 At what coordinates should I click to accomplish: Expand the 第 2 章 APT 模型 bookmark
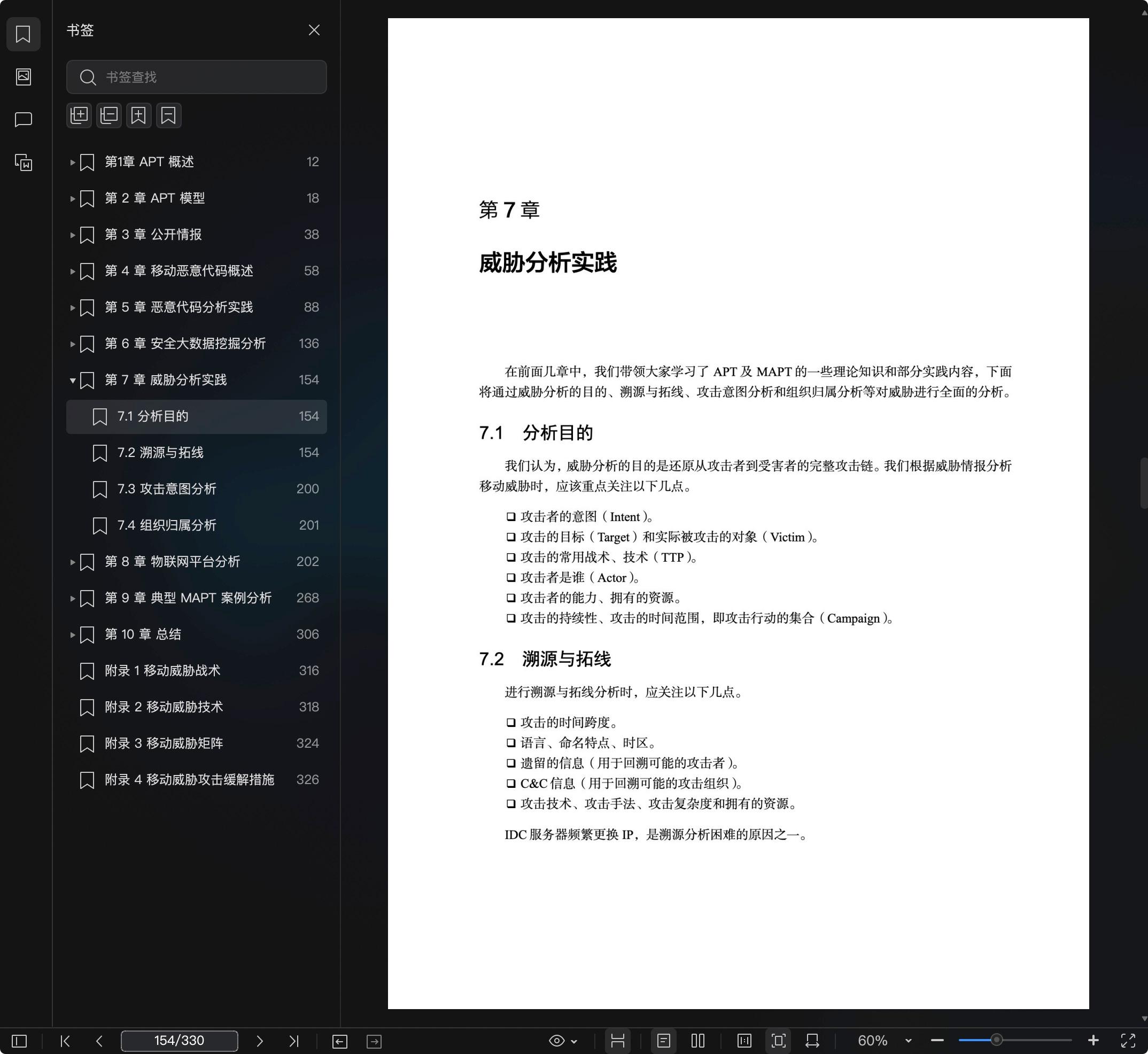click(73, 198)
